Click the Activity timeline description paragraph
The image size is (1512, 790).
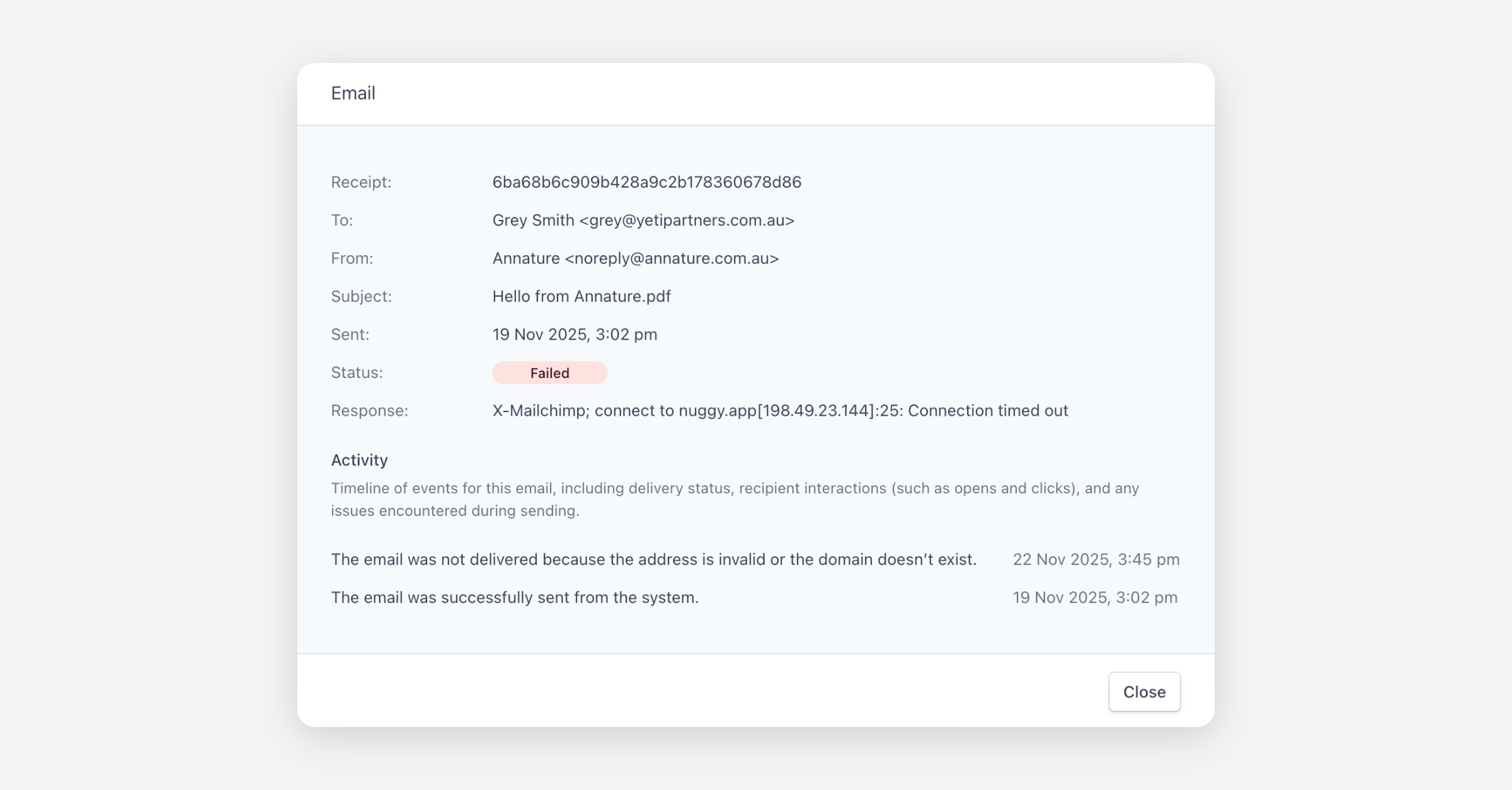(735, 499)
